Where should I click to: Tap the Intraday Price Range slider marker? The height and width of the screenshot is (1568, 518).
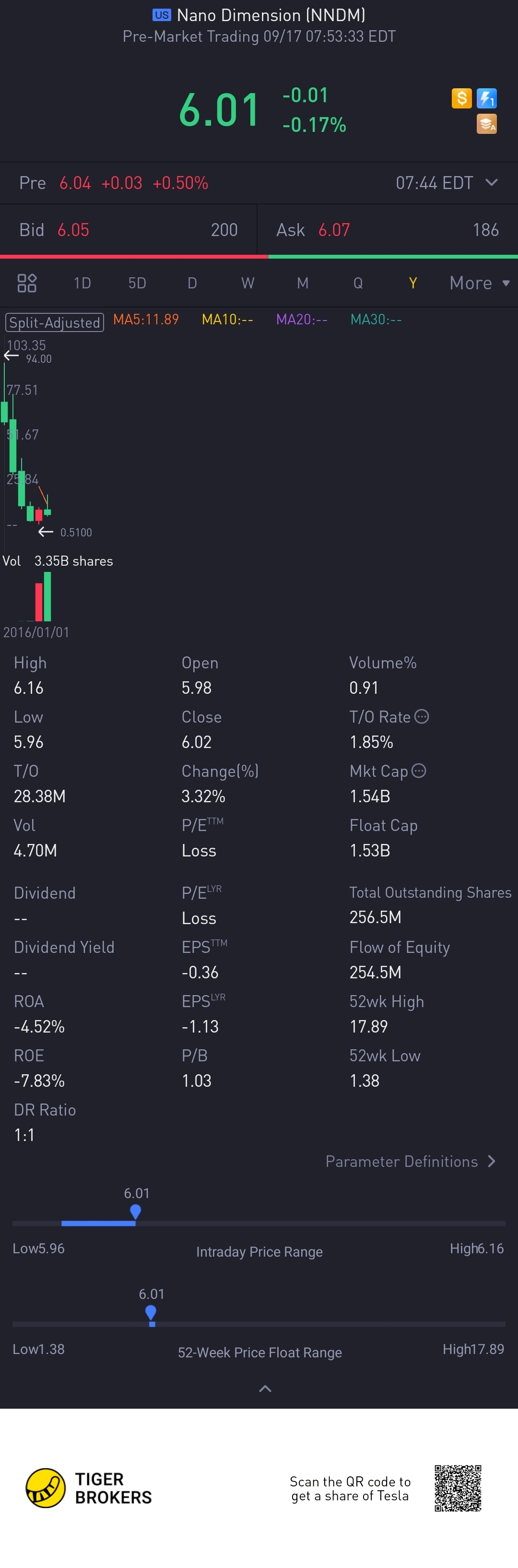click(136, 1212)
